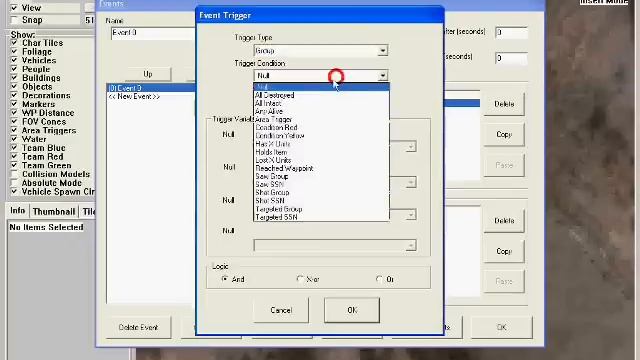Choose Shot SSN condition
Viewport: 640px width, 360px height.
click(322, 200)
